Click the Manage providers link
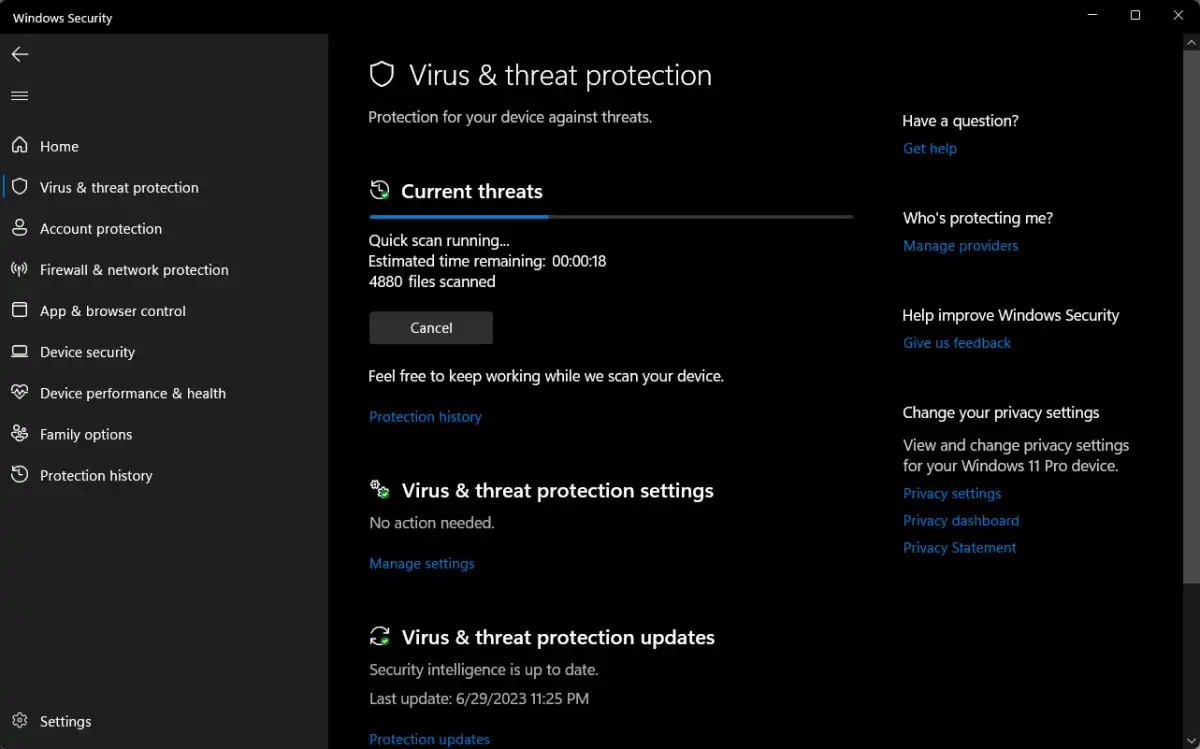The height and width of the screenshot is (749, 1200). tap(960, 246)
